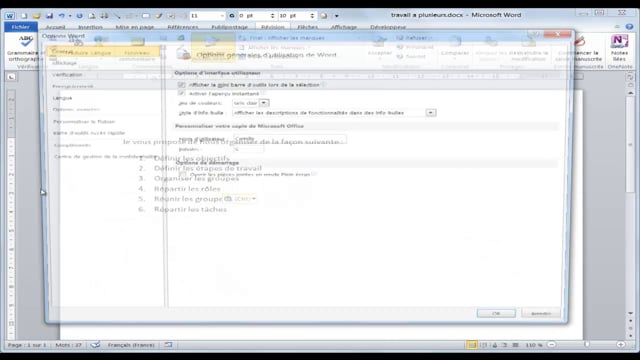This screenshot has height=360, width=640.
Task: Open the Customize Quick Access Toolbar dropdown
Action: pos(337,16)
